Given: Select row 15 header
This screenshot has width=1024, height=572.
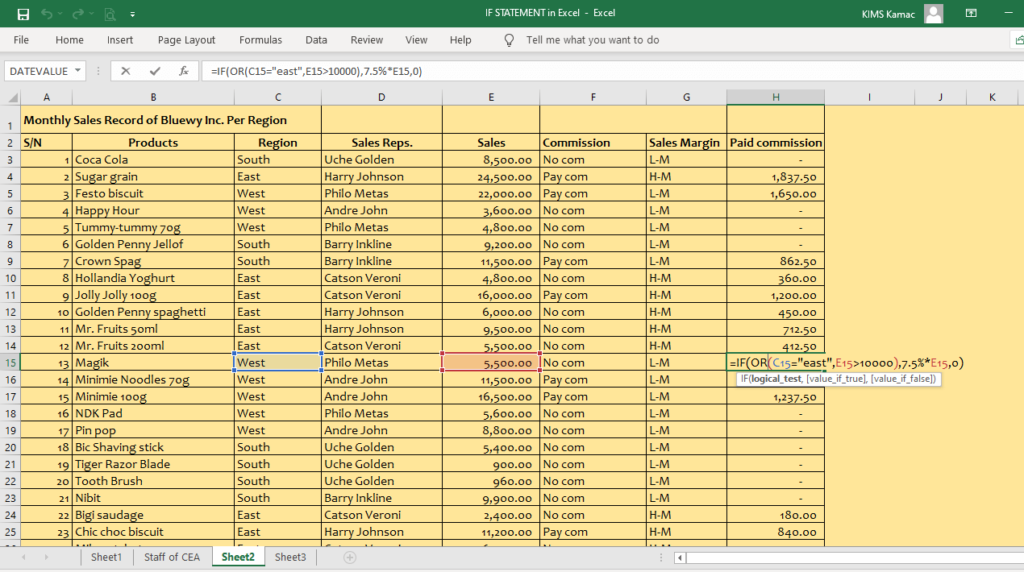Looking at the screenshot, I should coord(10,362).
